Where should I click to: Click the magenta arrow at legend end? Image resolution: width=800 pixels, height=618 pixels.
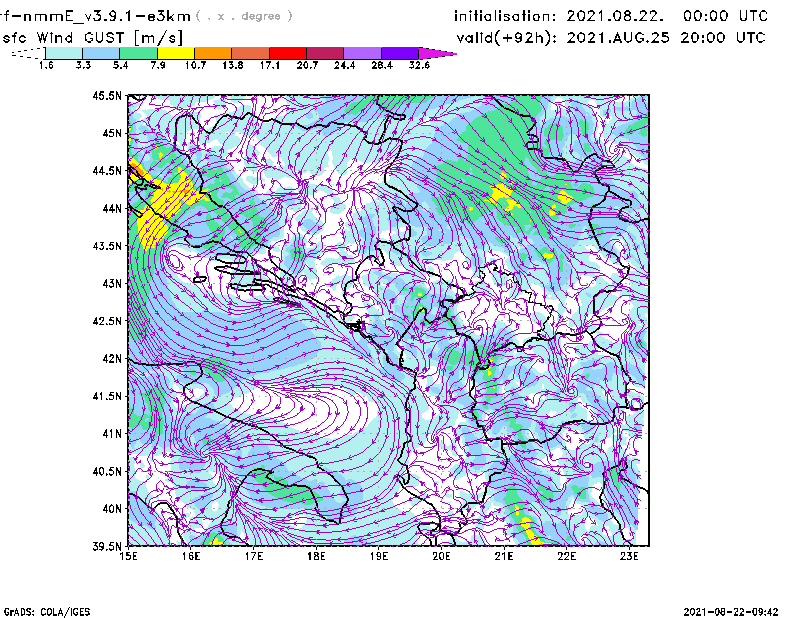tap(438, 53)
